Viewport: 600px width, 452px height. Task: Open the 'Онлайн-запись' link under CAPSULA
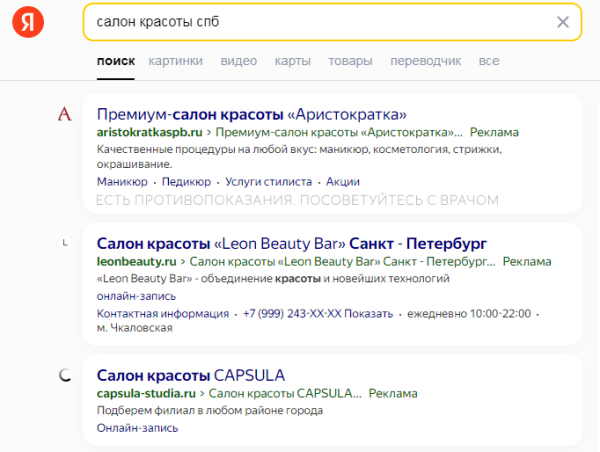coord(137,428)
